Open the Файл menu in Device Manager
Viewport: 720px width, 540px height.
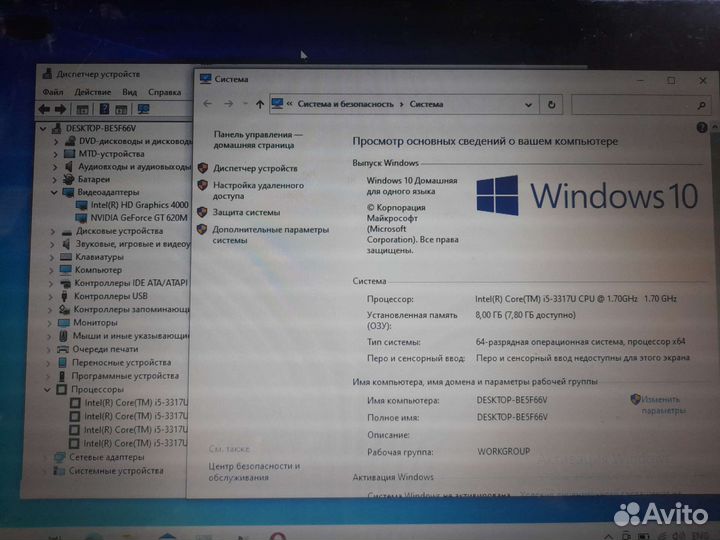pyautogui.click(x=53, y=92)
